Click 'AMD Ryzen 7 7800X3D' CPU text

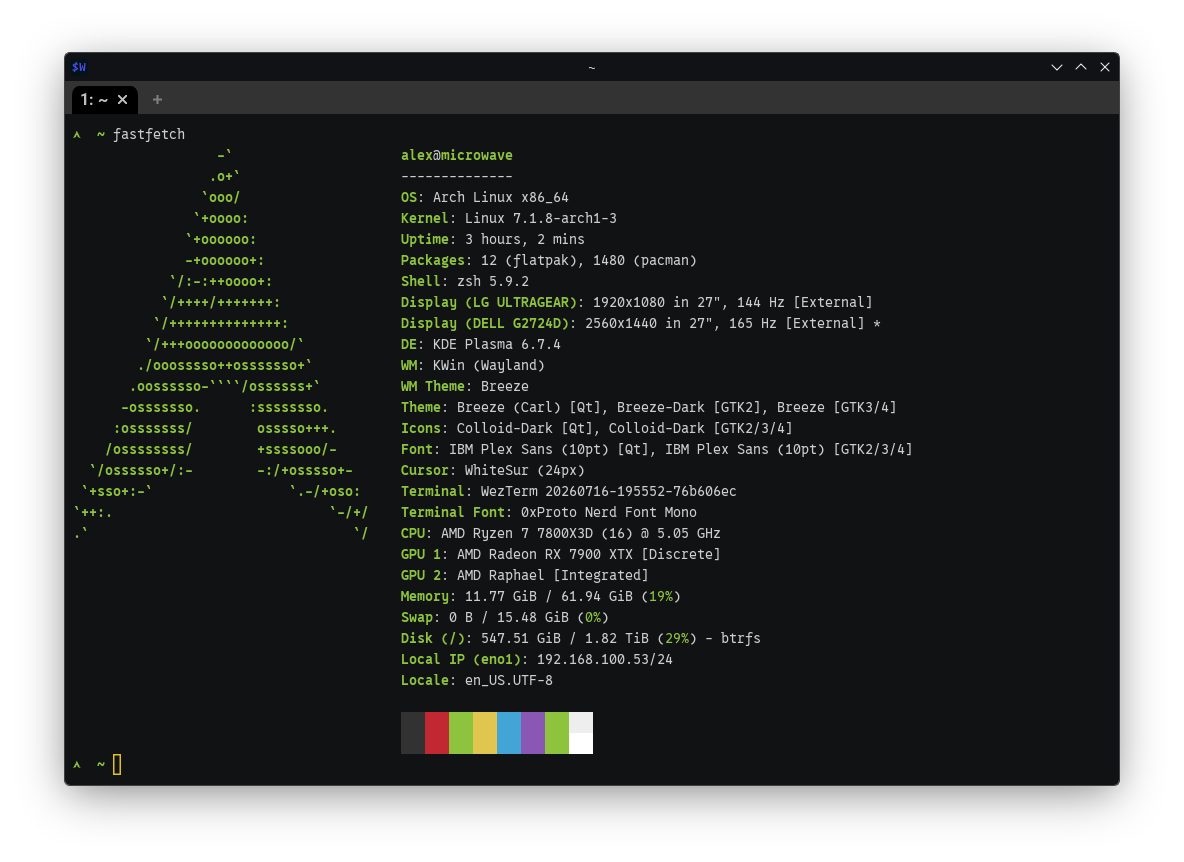[517, 534]
